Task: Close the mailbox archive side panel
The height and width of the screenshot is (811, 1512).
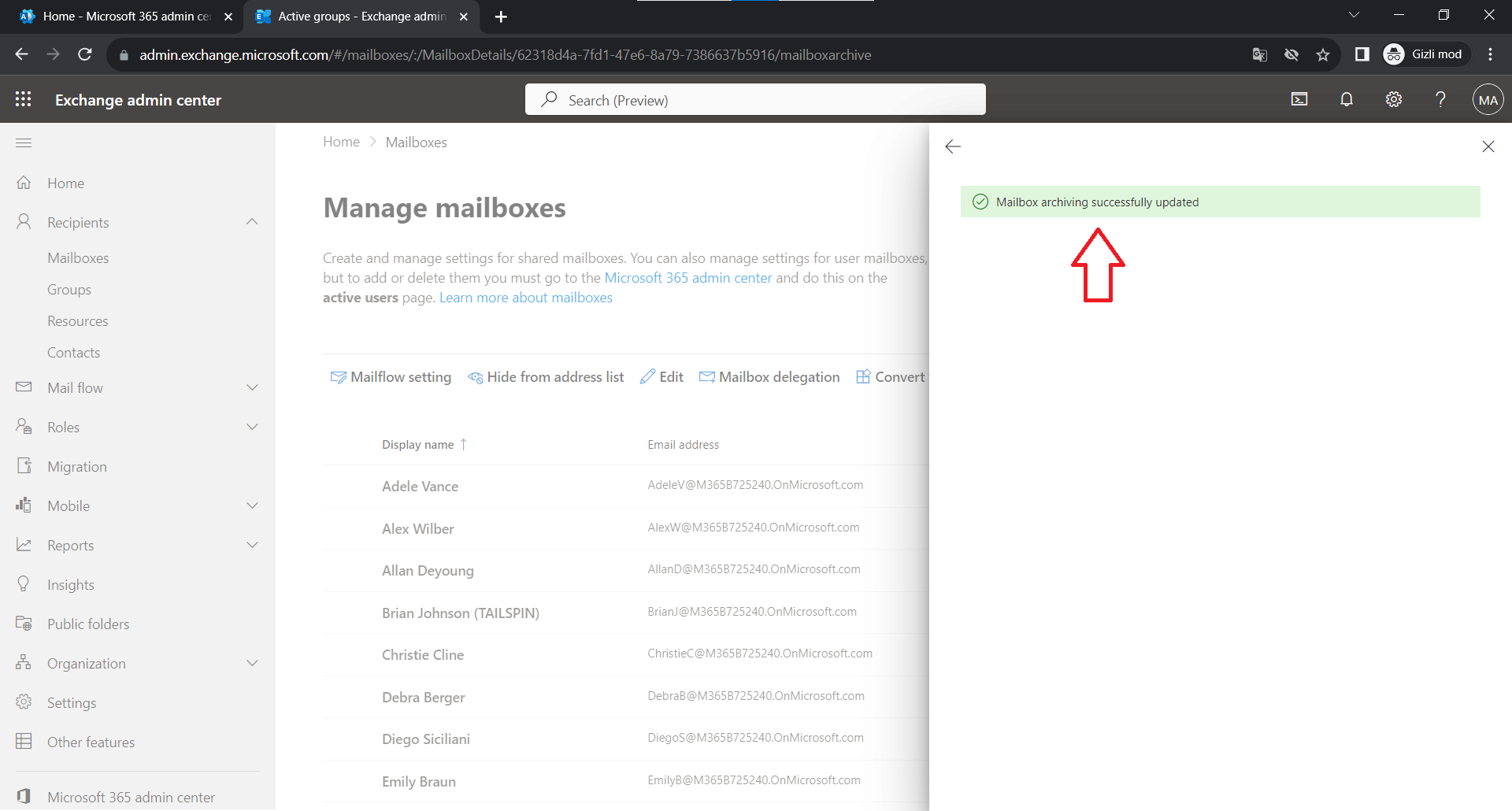Action: point(1488,146)
